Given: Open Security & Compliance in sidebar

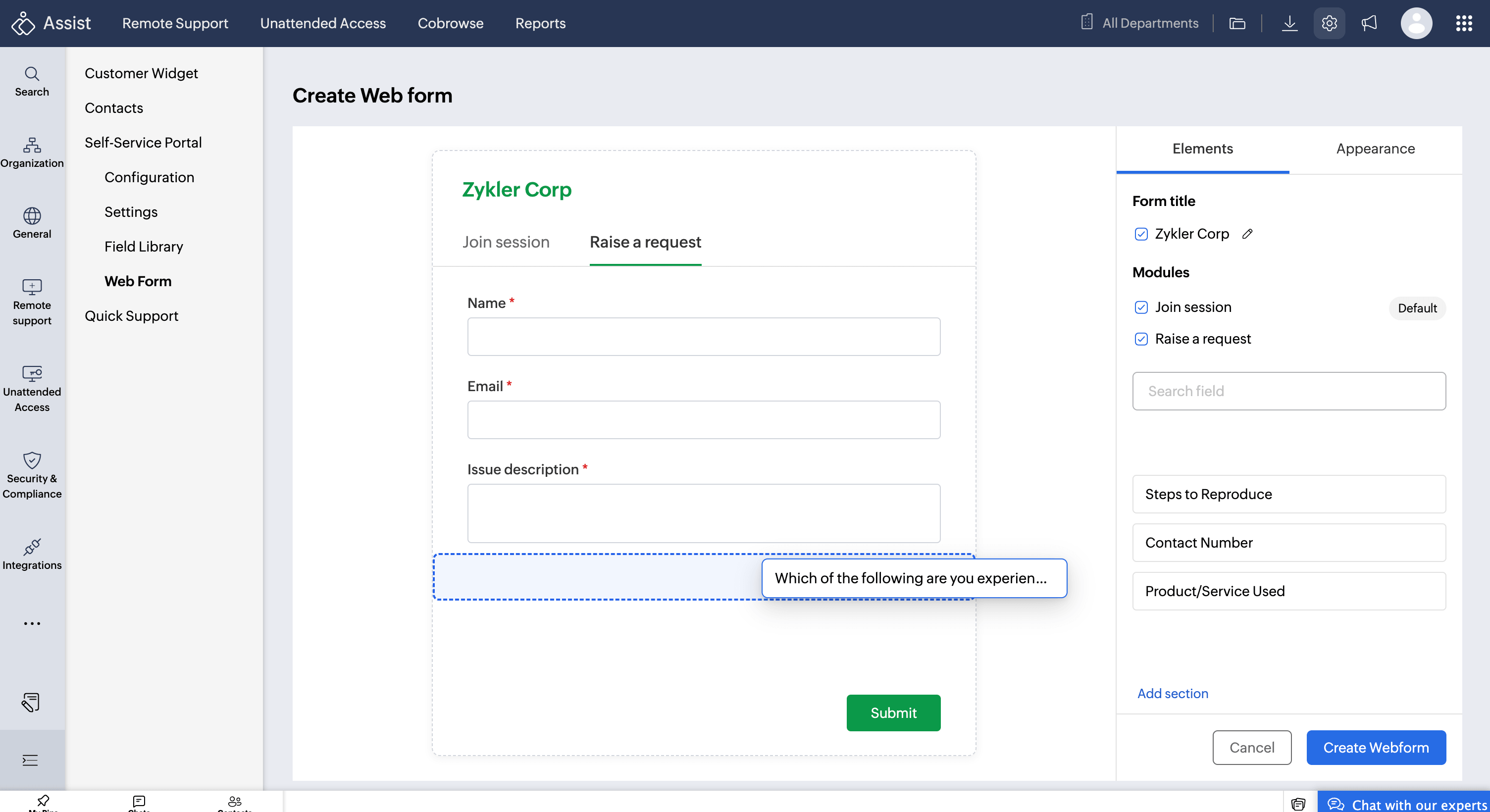Looking at the screenshot, I should (32, 475).
